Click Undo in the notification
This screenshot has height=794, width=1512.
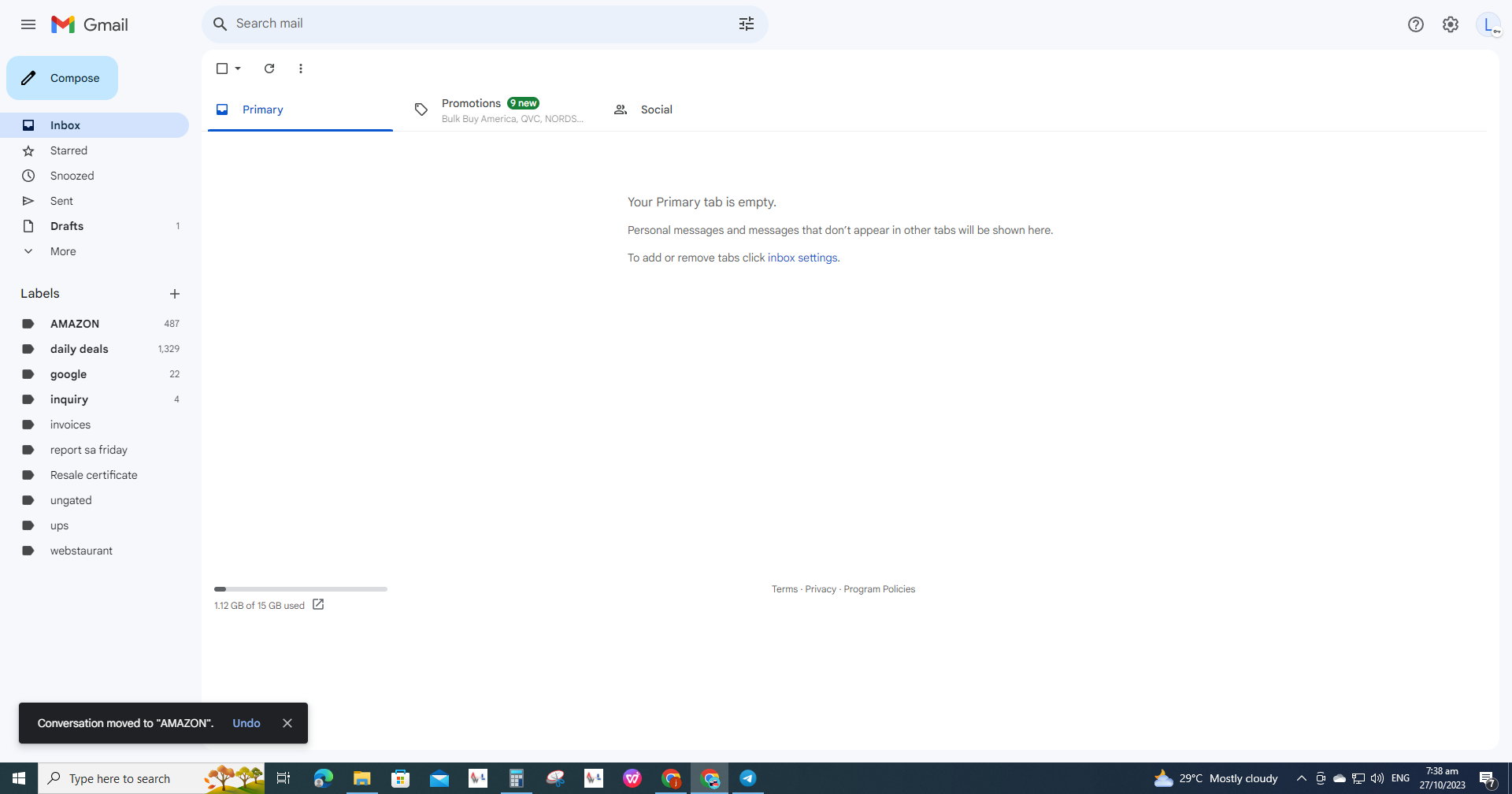click(x=246, y=723)
